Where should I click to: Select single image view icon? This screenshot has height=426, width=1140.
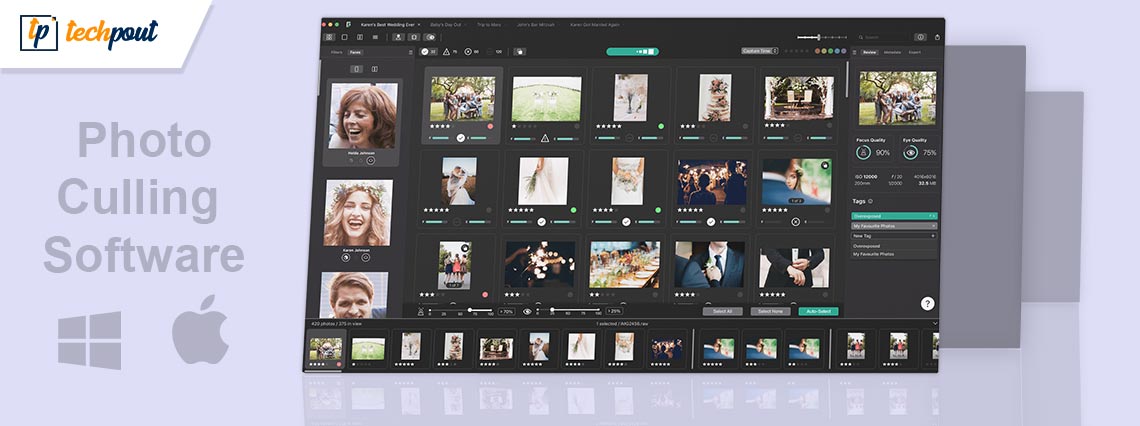pyautogui.click(x=345, y=37)
